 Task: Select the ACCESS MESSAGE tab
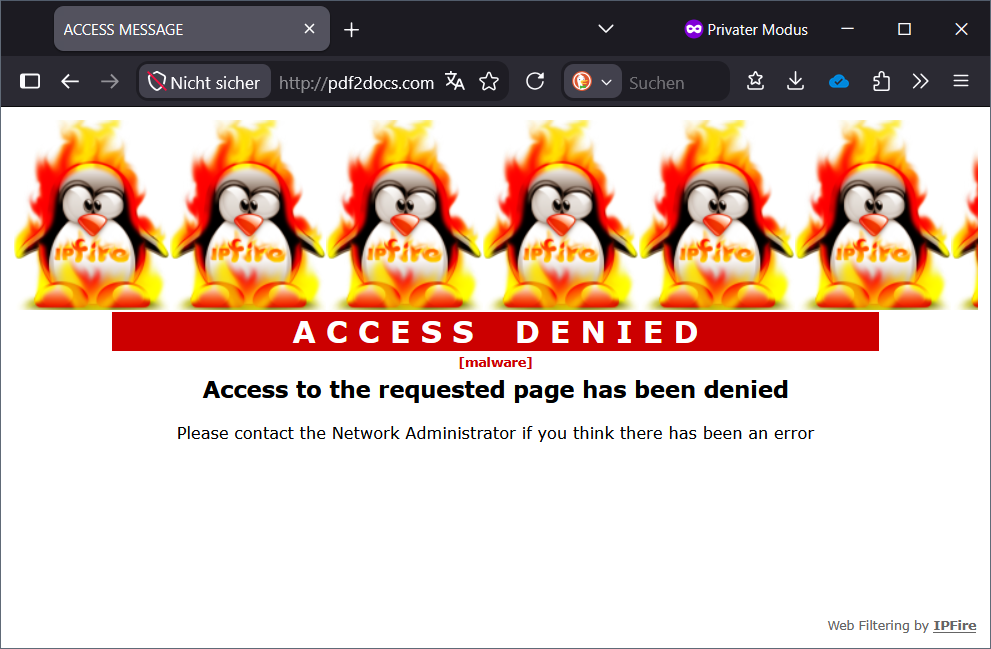(x=192, y=29)
